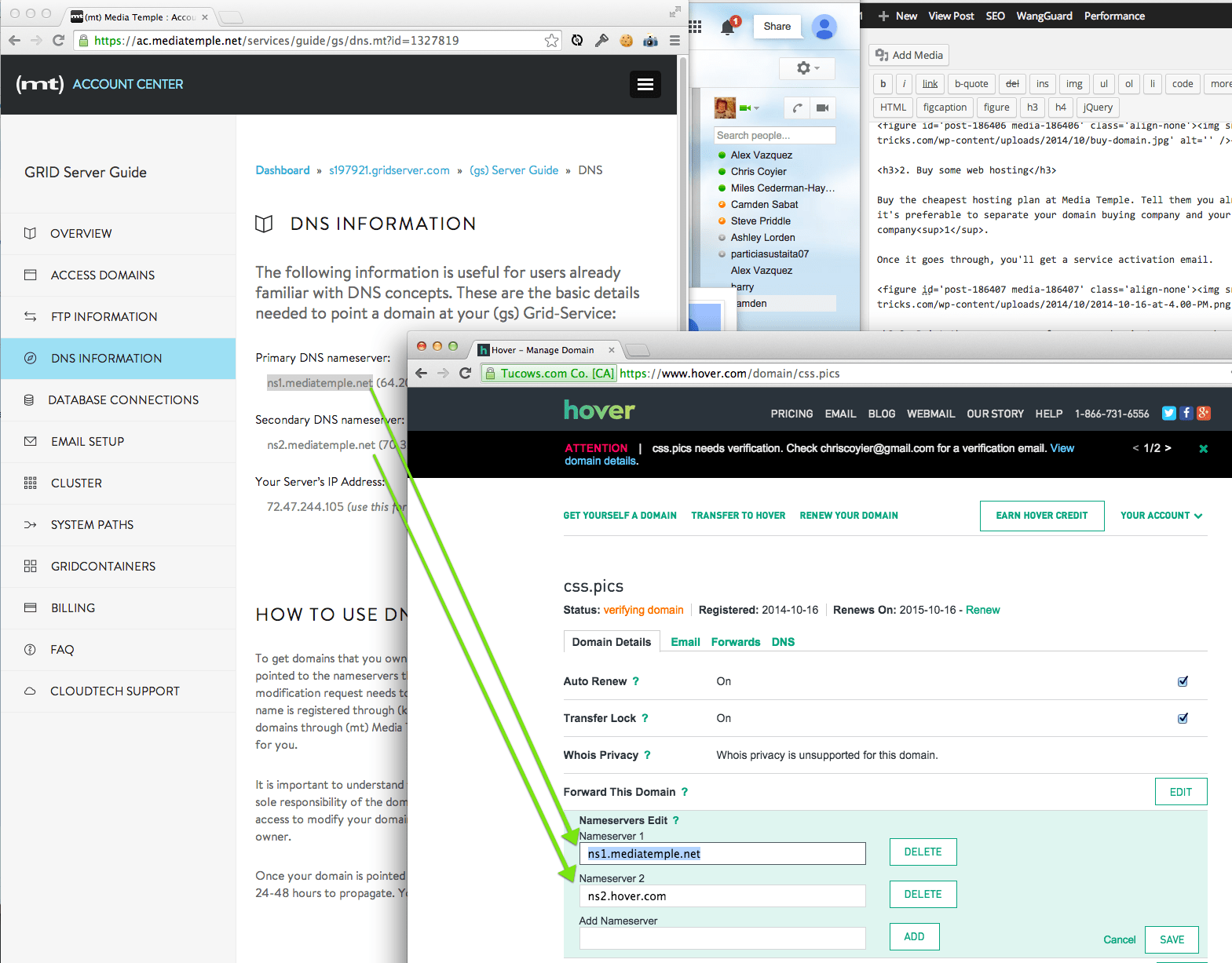This screenshot has width=1232, height=963.
Task: Select the Domain Details tab
Action: 611,642
